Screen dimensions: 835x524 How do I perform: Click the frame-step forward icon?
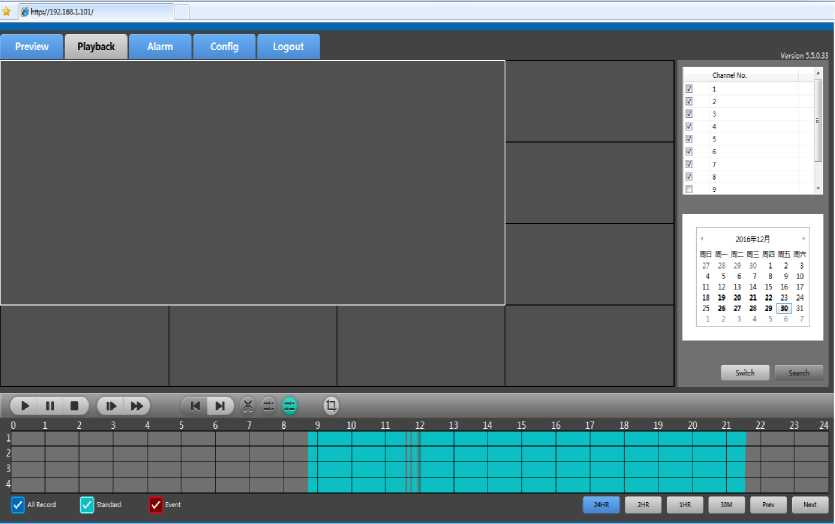[x=111, y=406]
